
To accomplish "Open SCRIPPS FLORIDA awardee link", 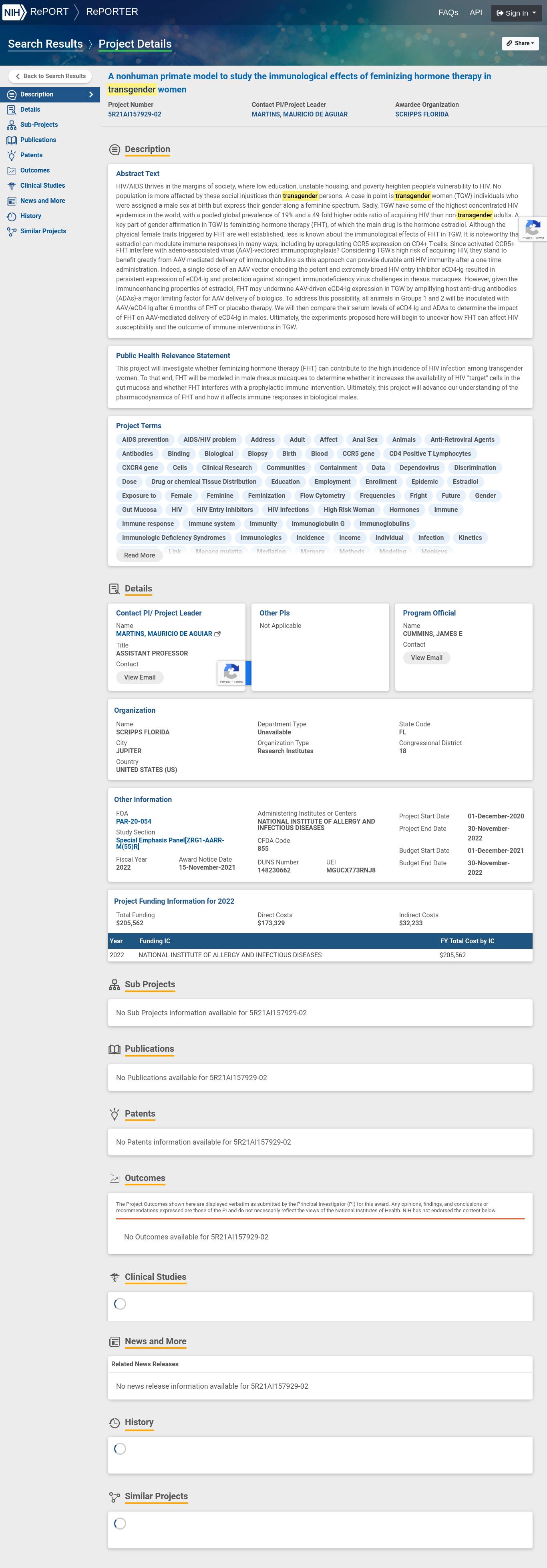I will 422,114.
